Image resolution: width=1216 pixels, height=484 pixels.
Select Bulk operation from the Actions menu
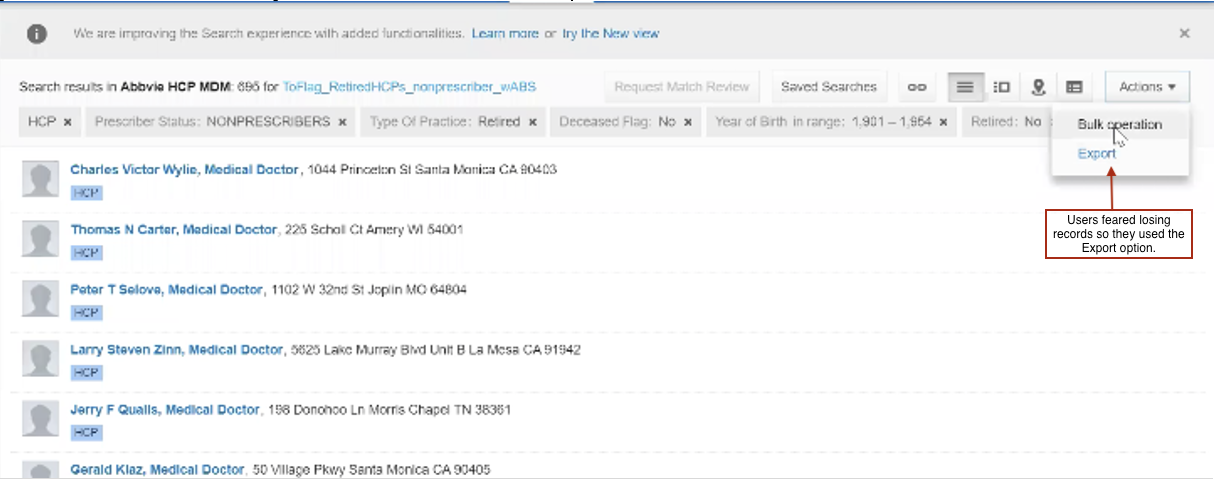coord(1120,125)
